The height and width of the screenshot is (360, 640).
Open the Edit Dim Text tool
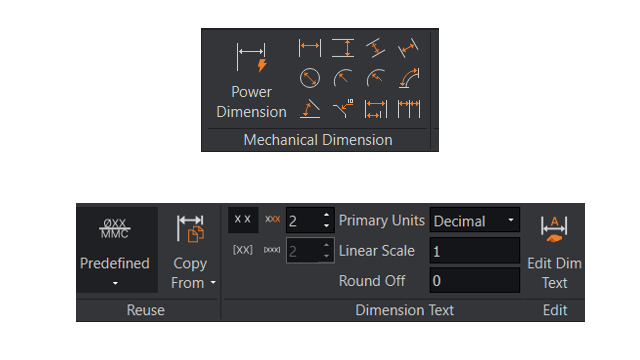[554, 252]
